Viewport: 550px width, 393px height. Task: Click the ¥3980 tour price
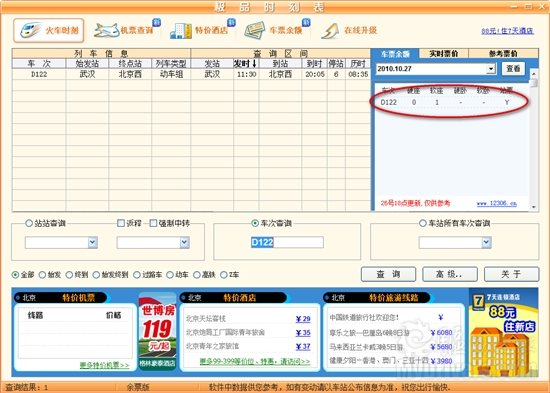click(441, 361)
